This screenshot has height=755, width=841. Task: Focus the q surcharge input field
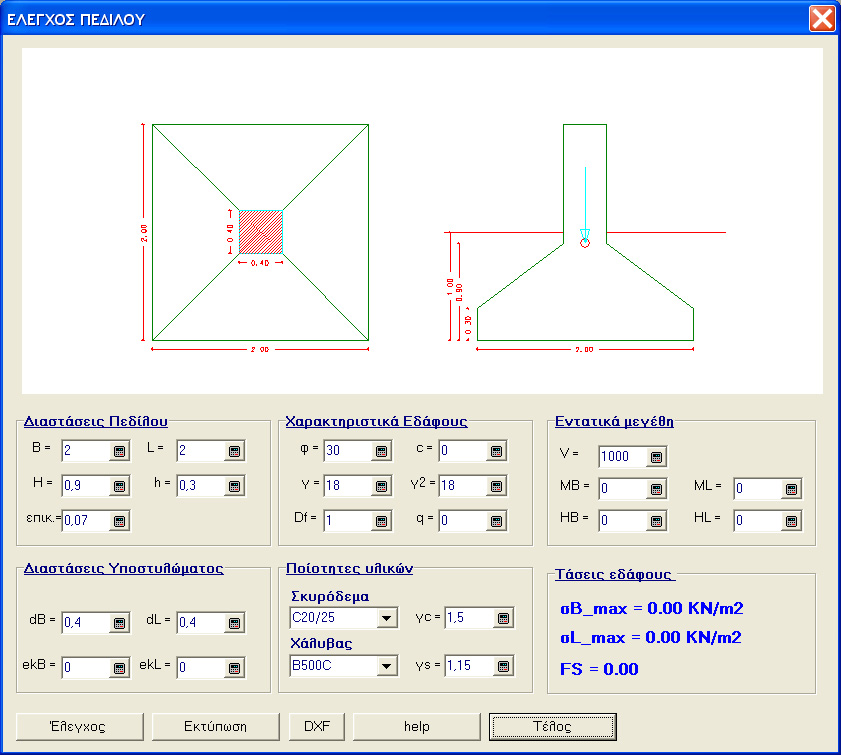pyautogui.click(x=463, y=521)
